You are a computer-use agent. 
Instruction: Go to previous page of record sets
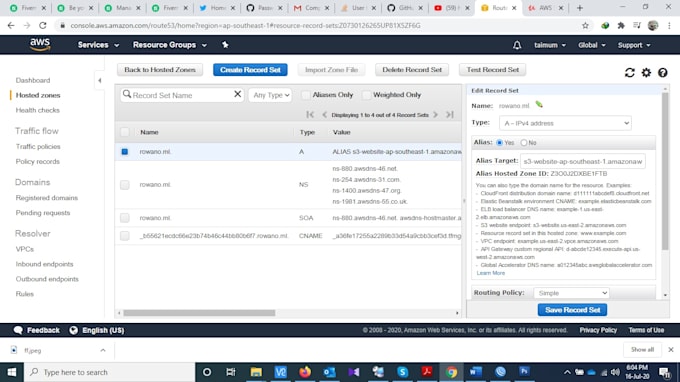pyautogui.click(x=324, y=114)
